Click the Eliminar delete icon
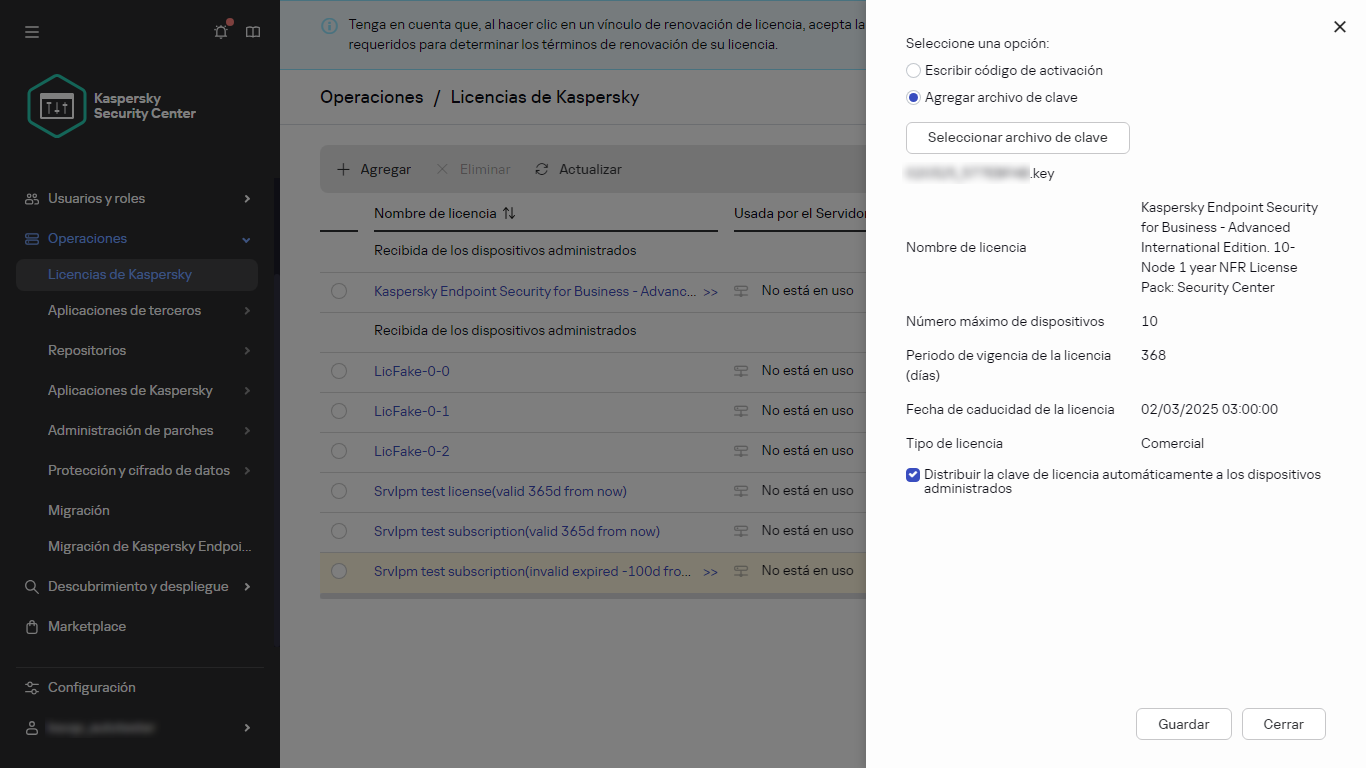1366x768 pixels. [x=442, y=169]
